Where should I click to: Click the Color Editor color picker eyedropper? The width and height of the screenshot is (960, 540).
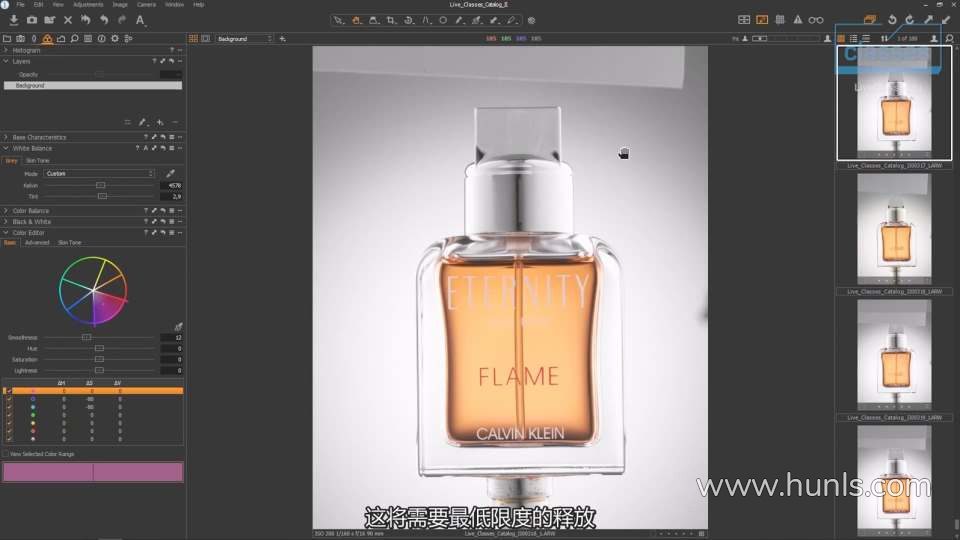pos(178,326)
